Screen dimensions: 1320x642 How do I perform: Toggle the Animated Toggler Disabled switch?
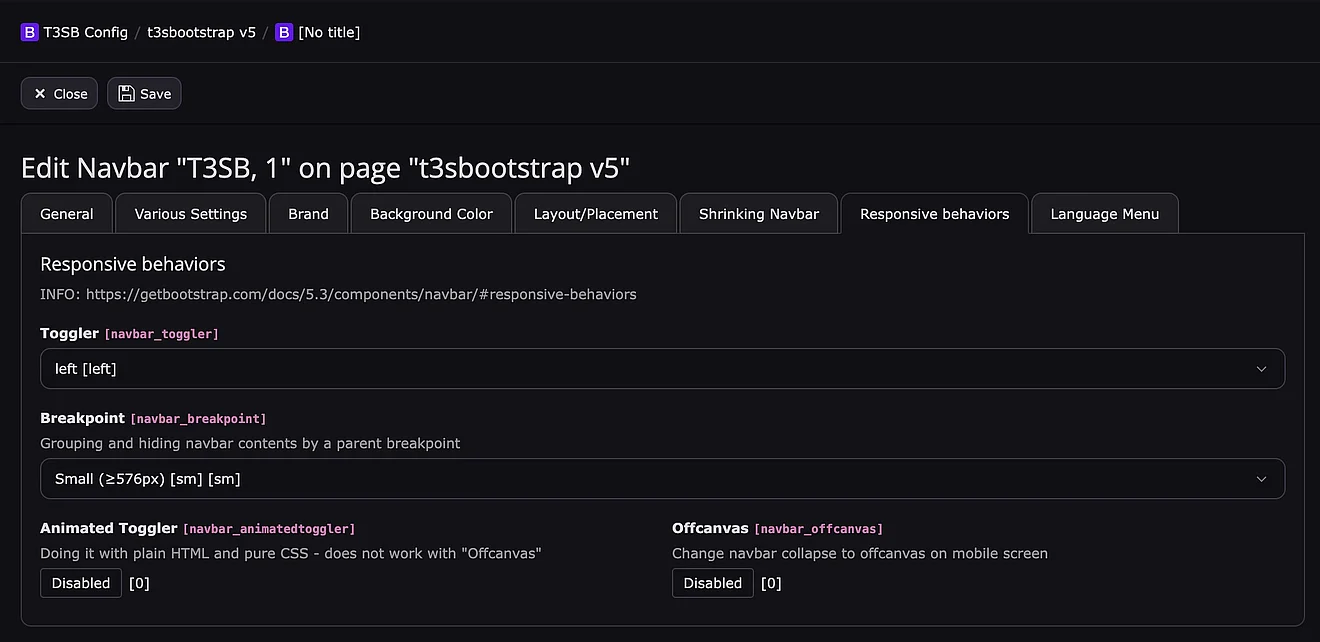point(81,583)
